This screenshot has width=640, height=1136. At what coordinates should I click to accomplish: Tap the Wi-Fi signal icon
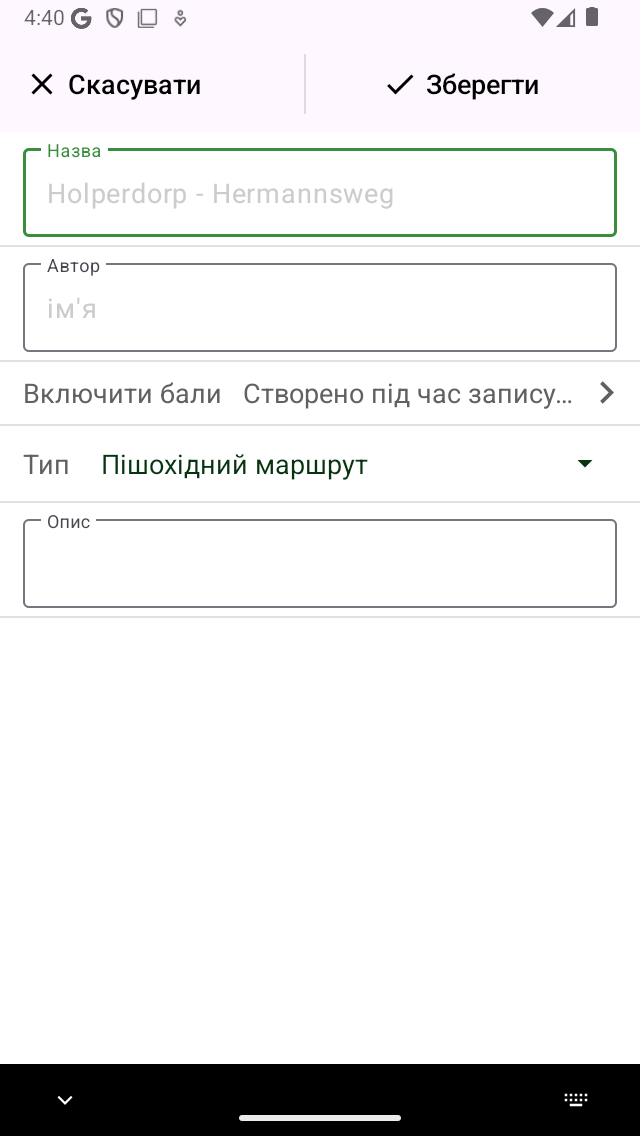541,17
